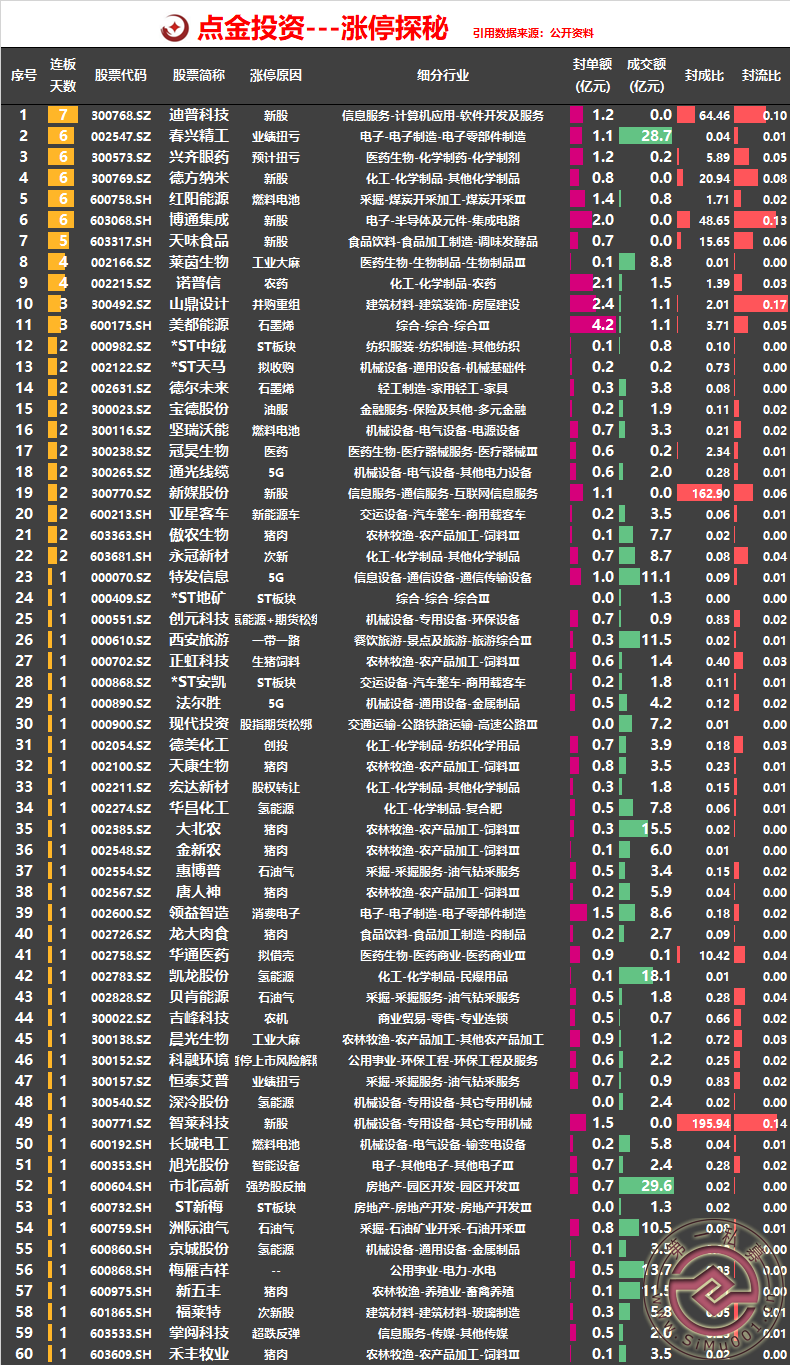
Task: Select the 序号 column header
Action: (24, 75)
